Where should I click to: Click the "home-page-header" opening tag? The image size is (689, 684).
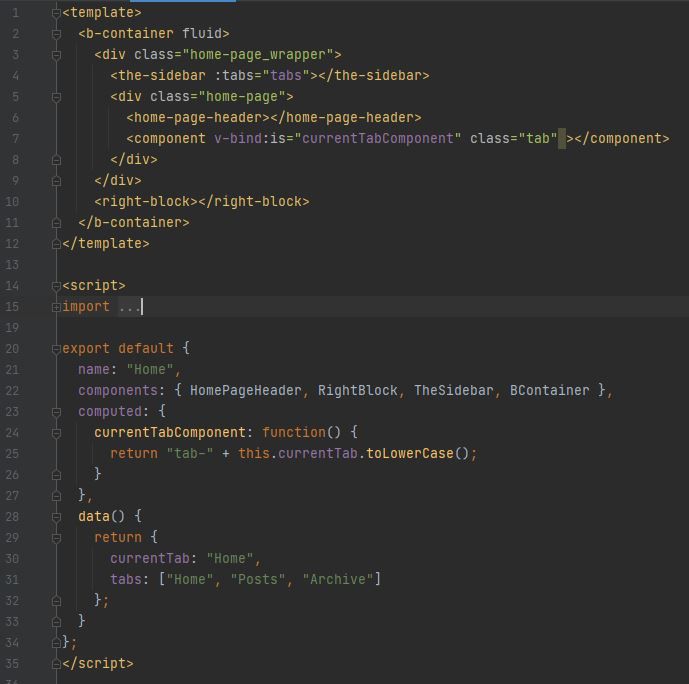[x=198, y=118]
